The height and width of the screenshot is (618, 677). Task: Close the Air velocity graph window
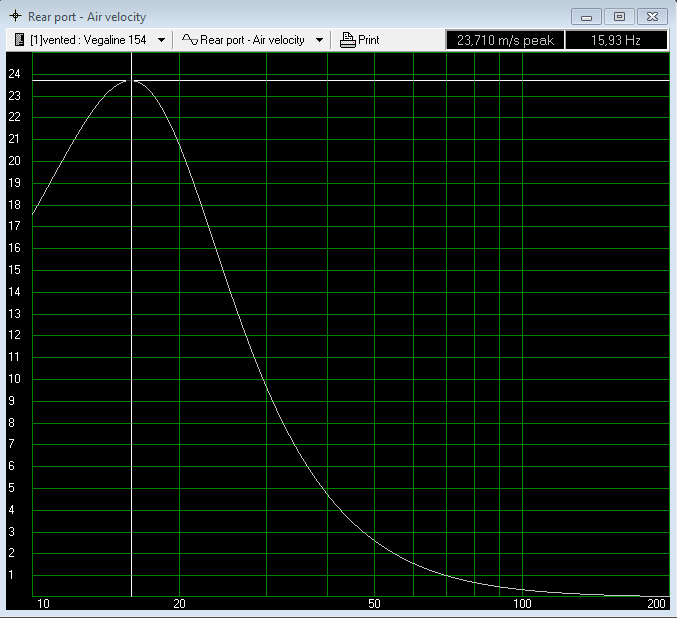652,17
